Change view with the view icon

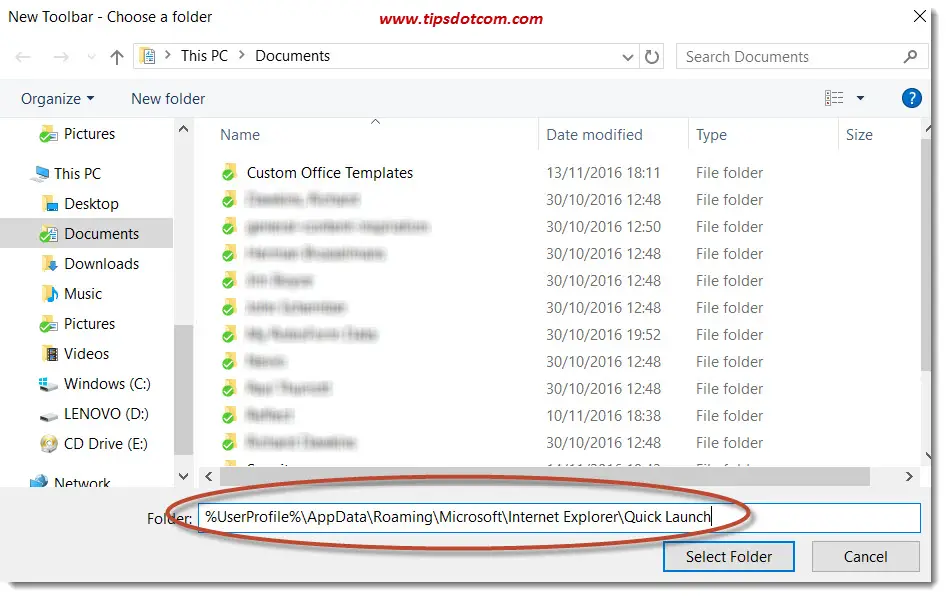point(834,98)
